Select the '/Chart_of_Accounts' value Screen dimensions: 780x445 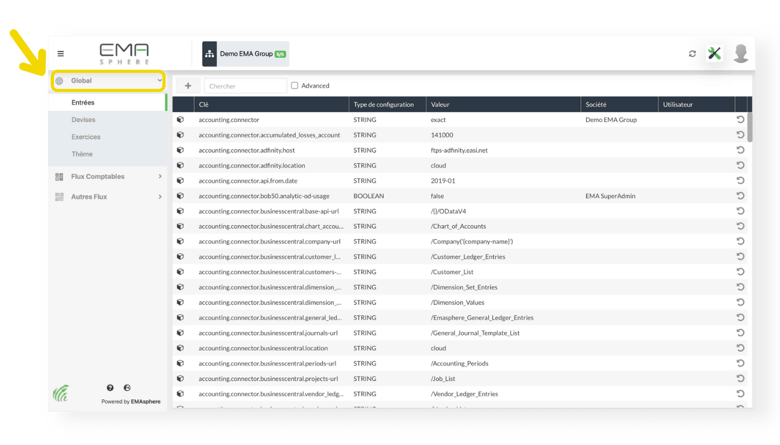458,226
